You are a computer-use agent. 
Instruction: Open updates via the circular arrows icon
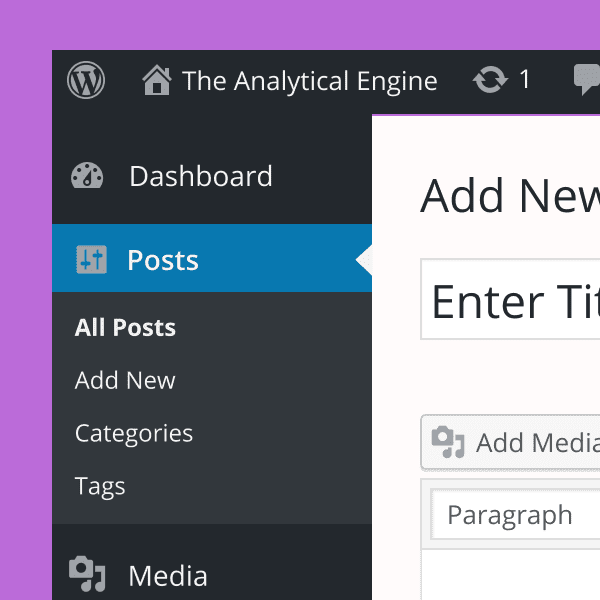(490, 80)
